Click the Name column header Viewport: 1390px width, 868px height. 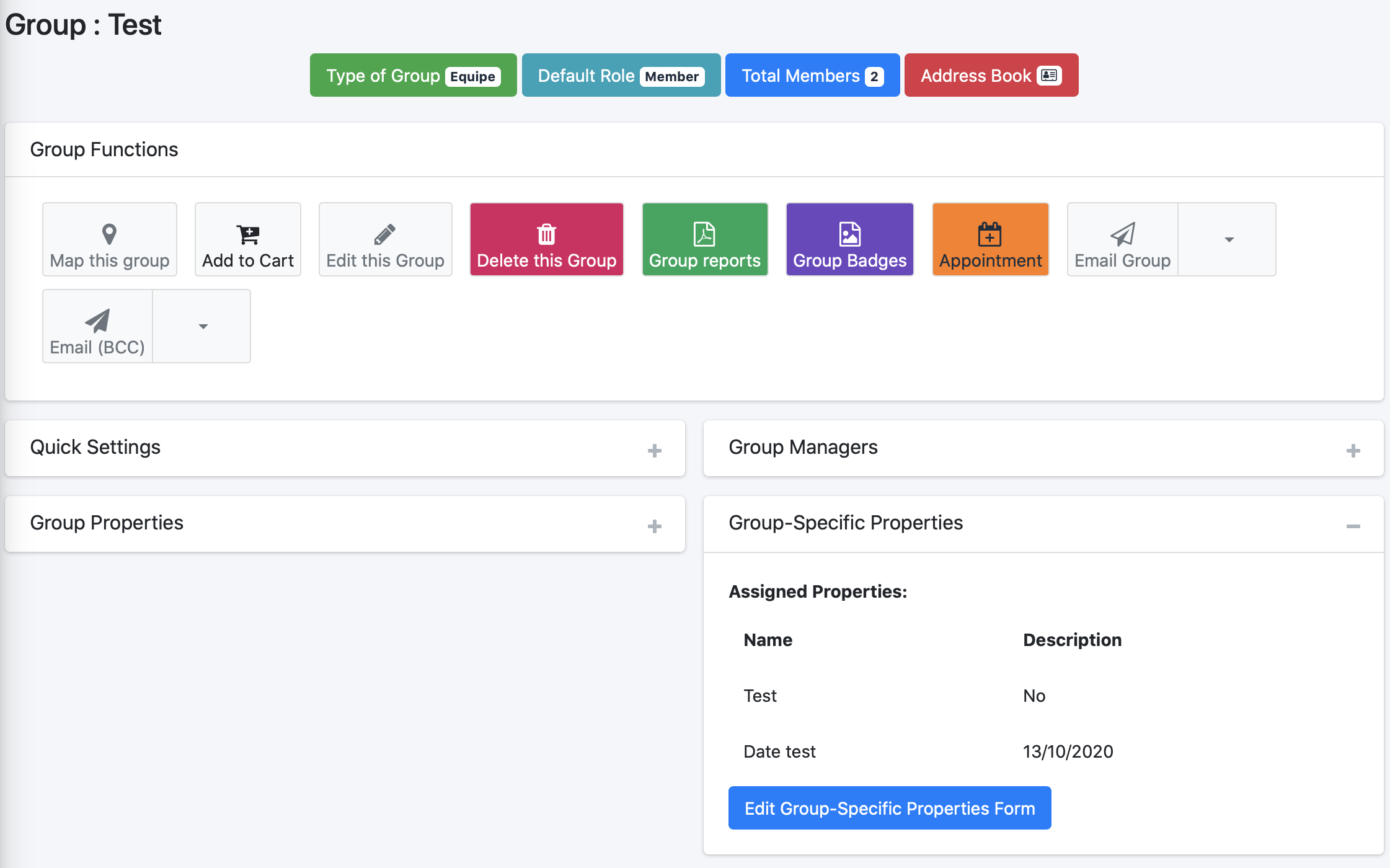click(x=768, y=640)
